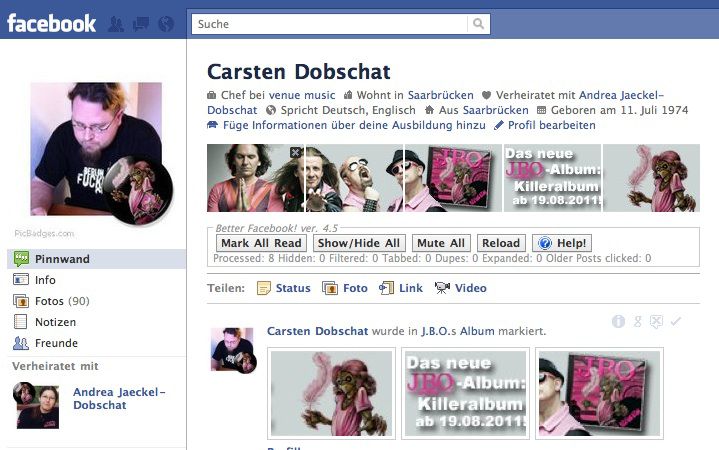Image resolution: width=719 pixels, height=450 pixels.
Task: Click the Facebook logo
Action: (51, 23)
